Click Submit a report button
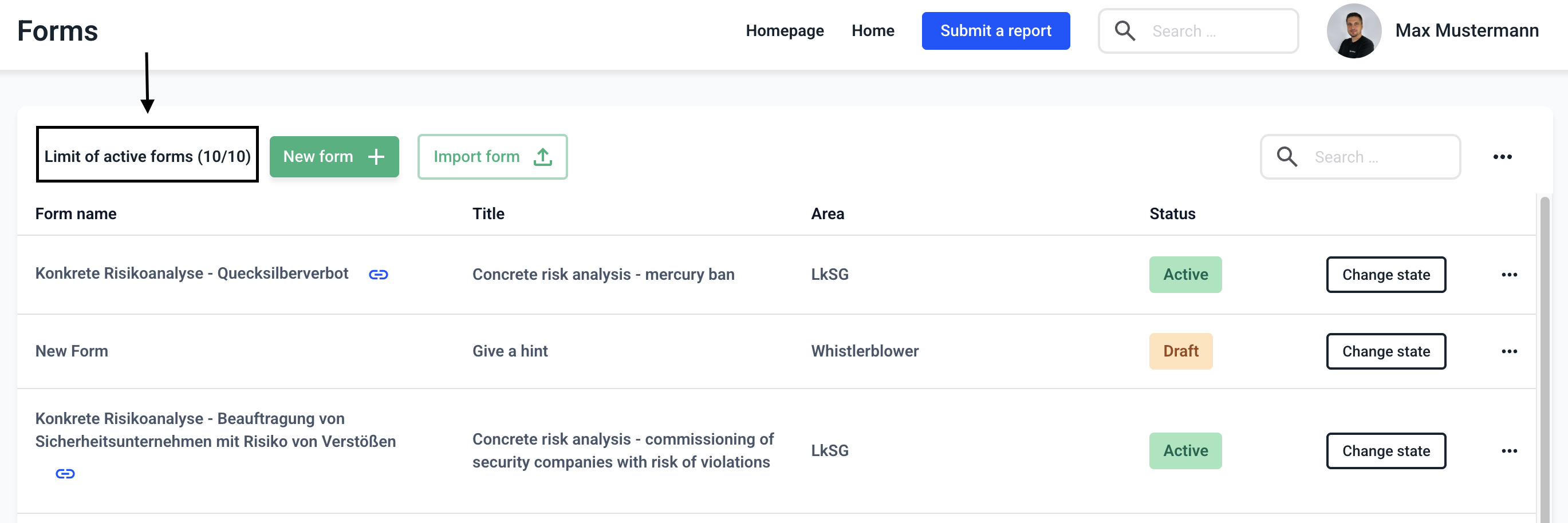Screen dimensions: 1568x523 (x=995, y=31)
